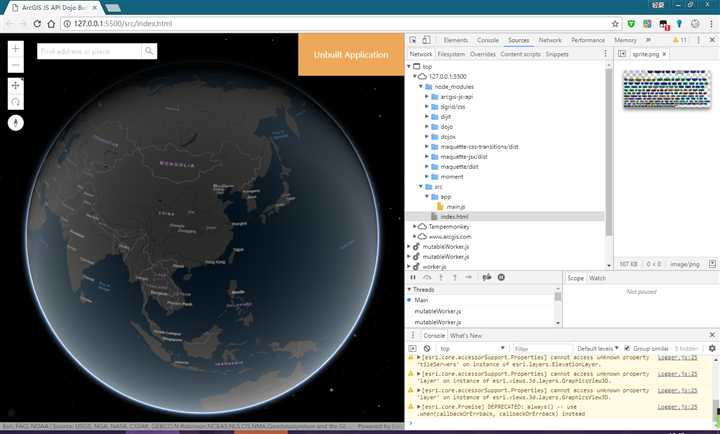Click the console Filter input

pyautogui.click(x=542, y=349)
